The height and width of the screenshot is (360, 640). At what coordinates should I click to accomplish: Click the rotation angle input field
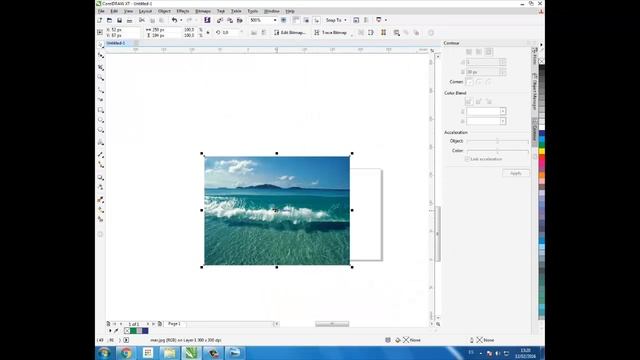click(x=230, y=33)
